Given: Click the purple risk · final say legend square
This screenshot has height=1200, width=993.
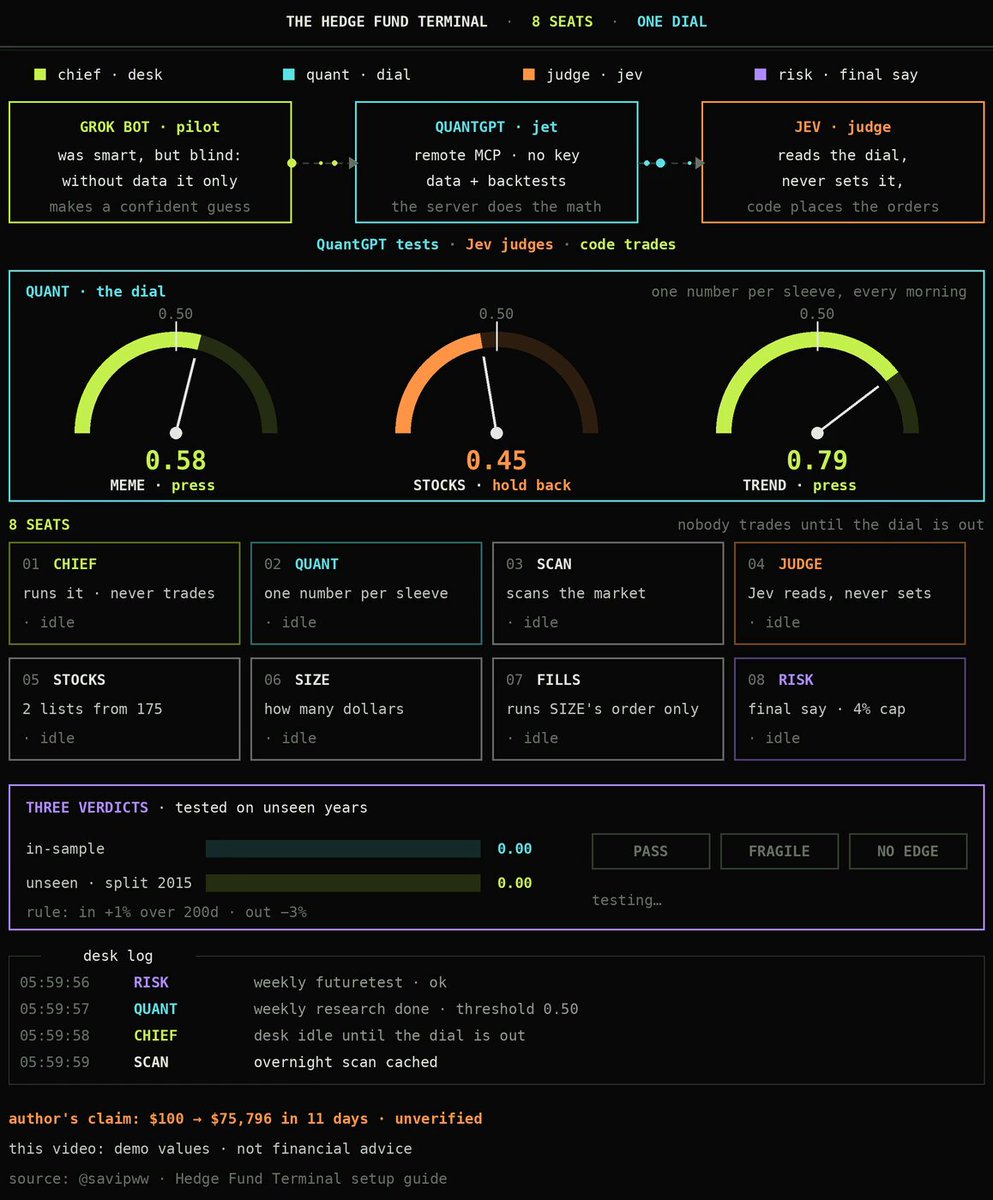Looking at the screenshot, I should tap(760, 74).
